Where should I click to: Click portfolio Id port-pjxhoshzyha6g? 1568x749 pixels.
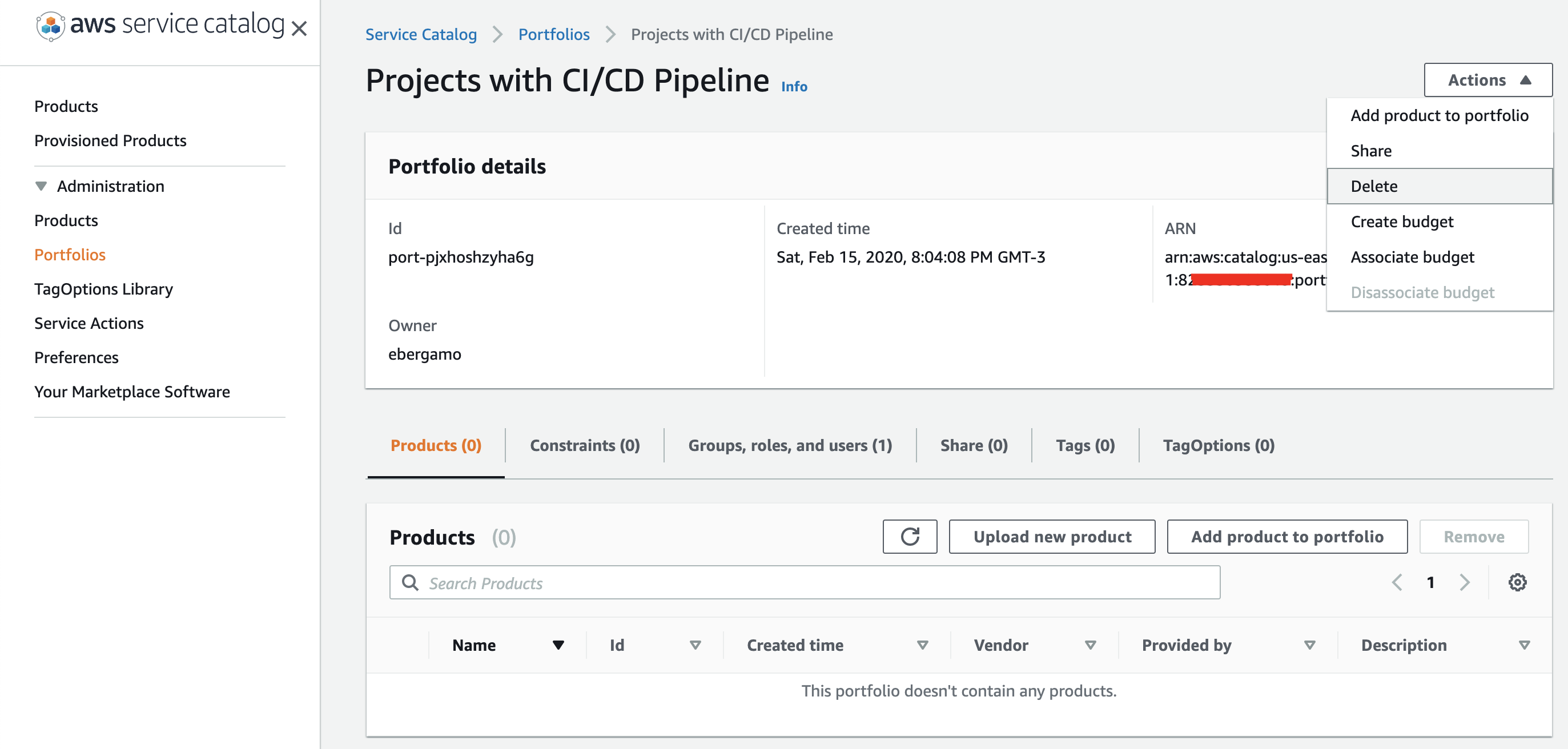coord(461,257)
